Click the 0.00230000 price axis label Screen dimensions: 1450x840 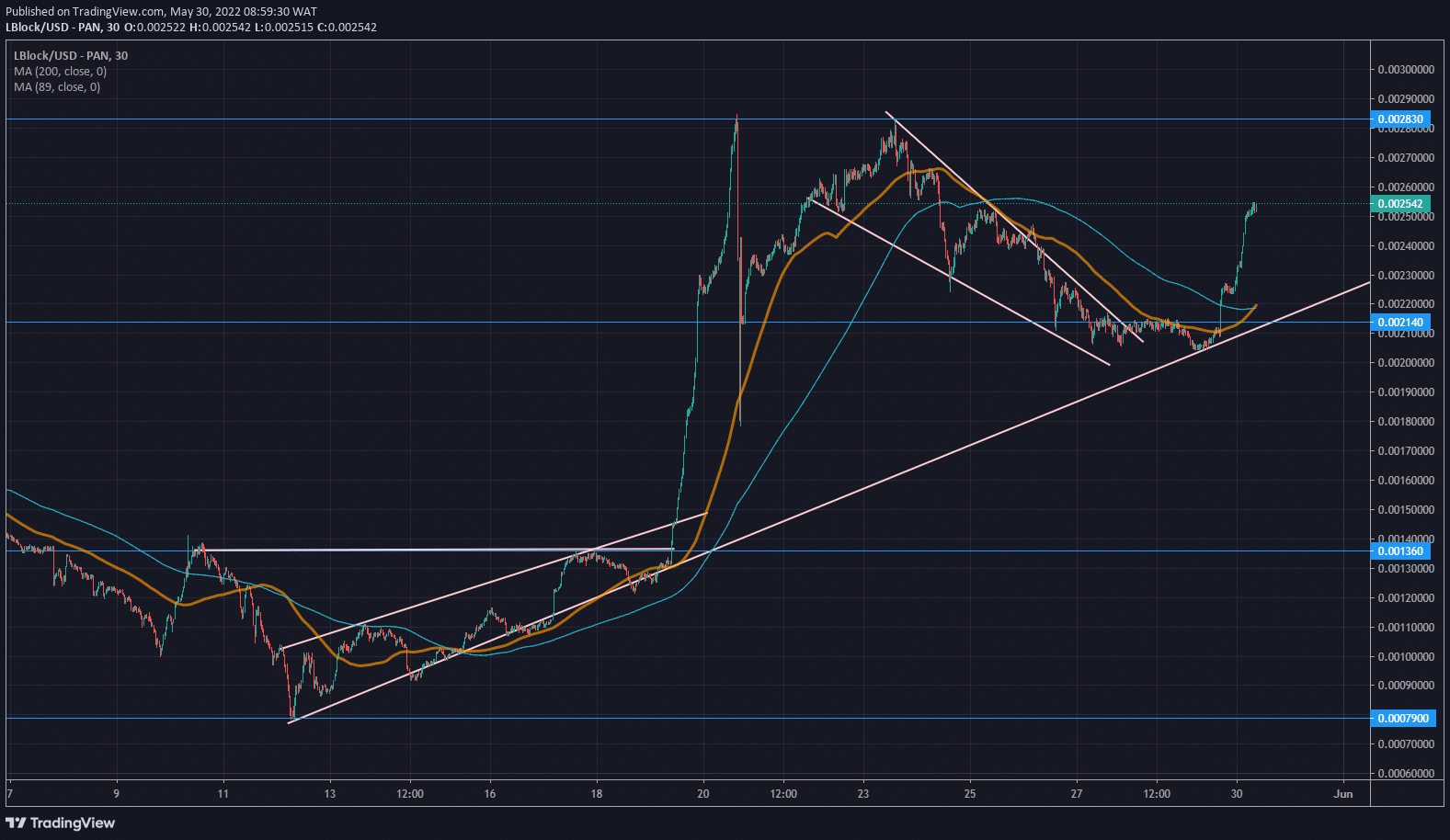1406,275
